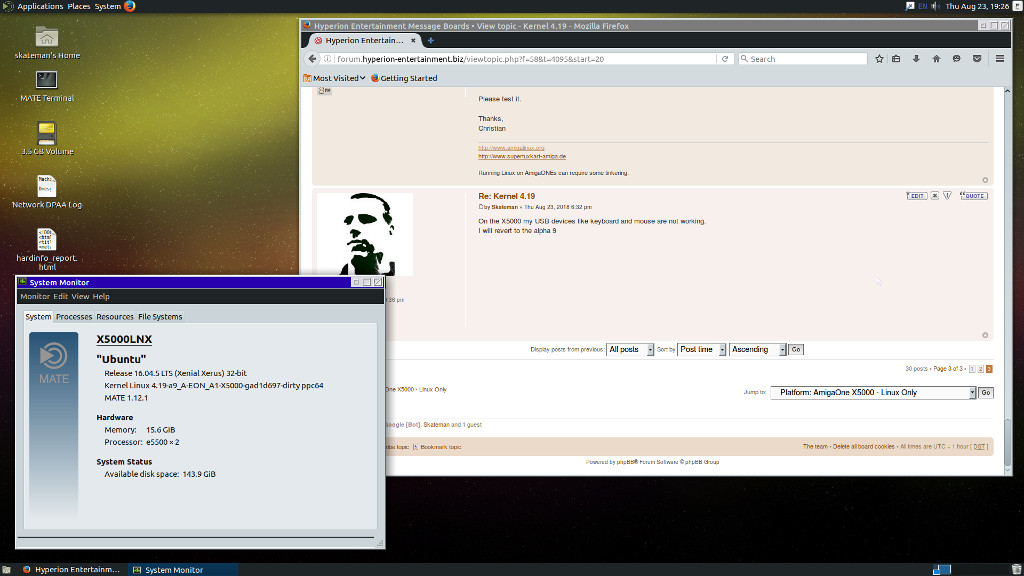The image size is (1024, 576).
Task: Click The team link
Action: tap(815, 447)
